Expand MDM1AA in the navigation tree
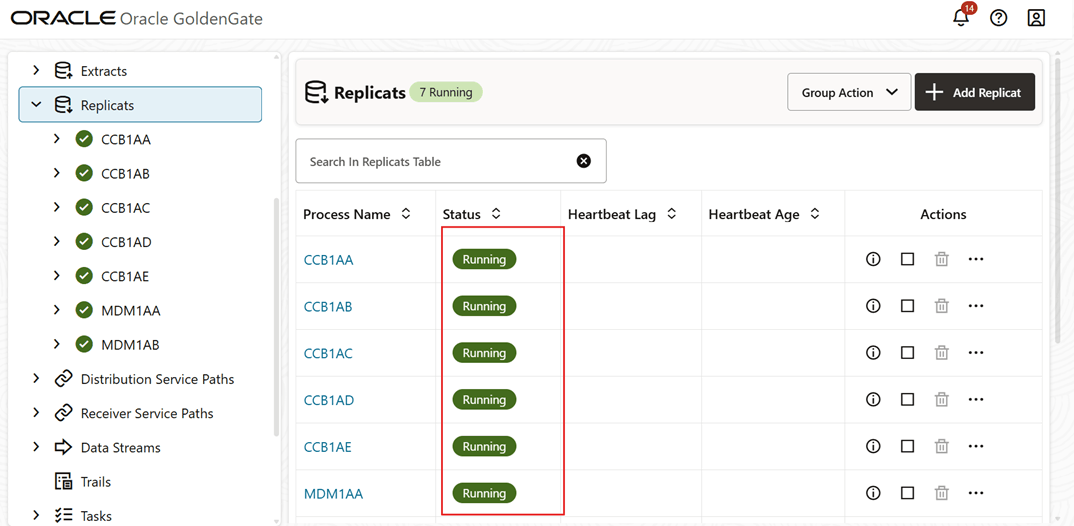This screenshot has height=526, width=1074. pos(57,310)
